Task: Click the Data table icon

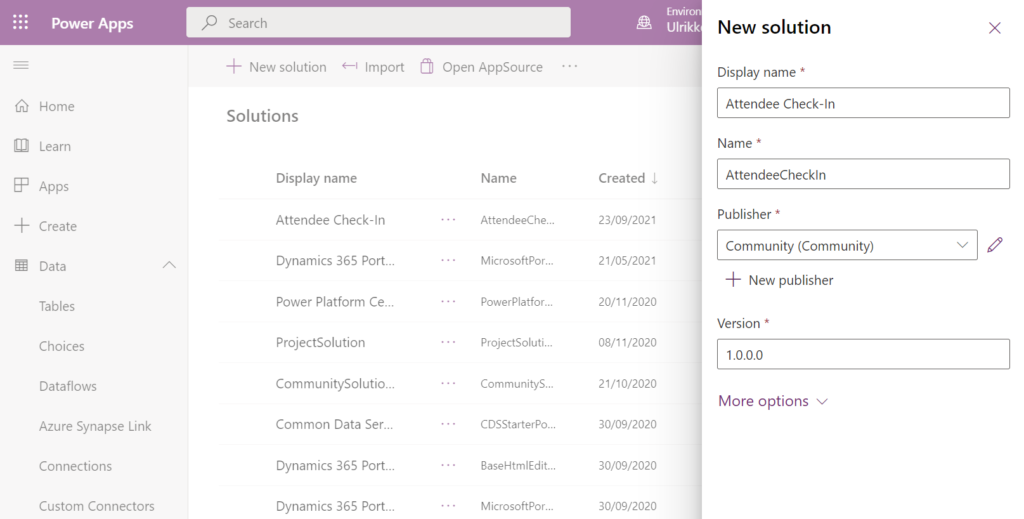Action: coord(22,266)
